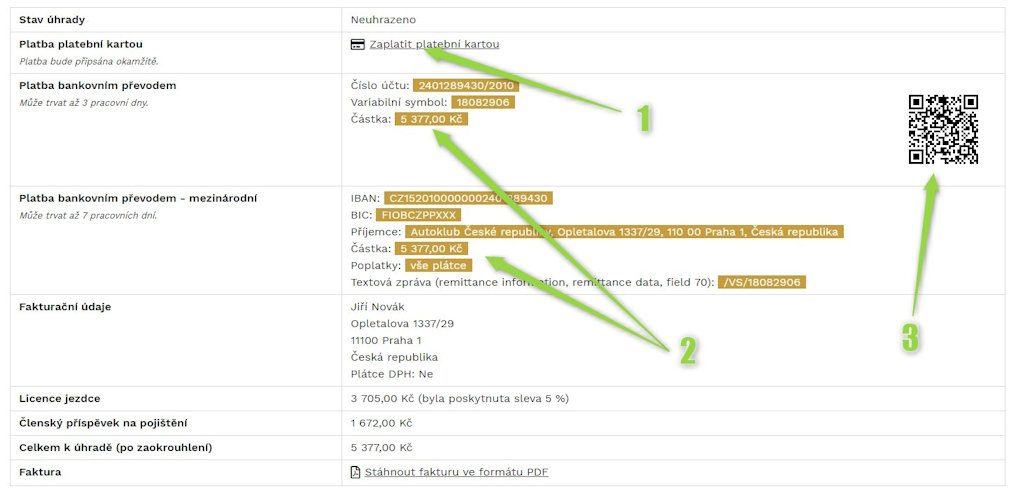
Task: Click the QR payment code image
Action: click(x=942, y=129)
